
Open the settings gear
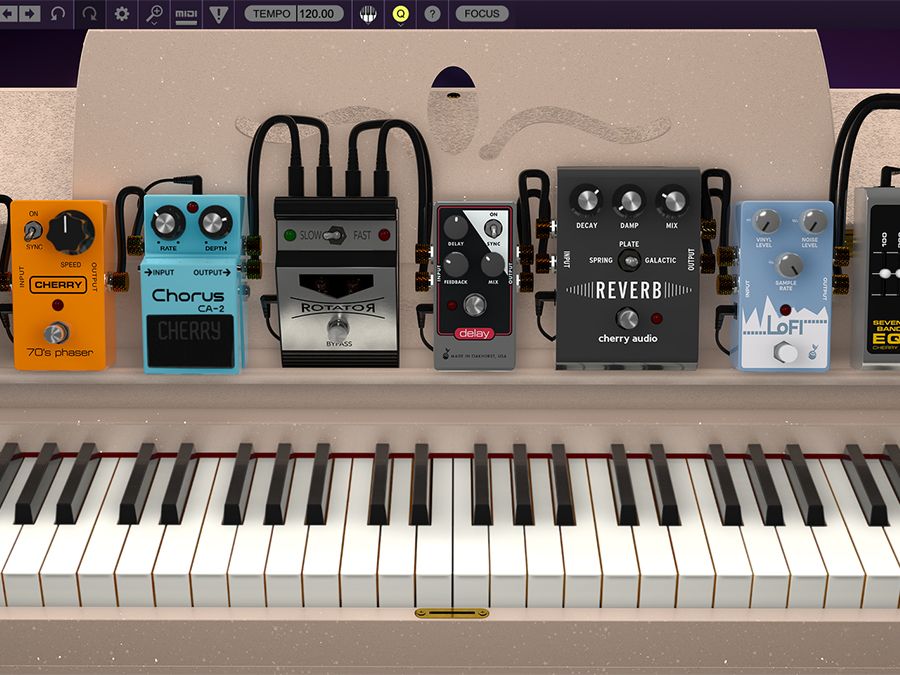click(x=122, y=14)
